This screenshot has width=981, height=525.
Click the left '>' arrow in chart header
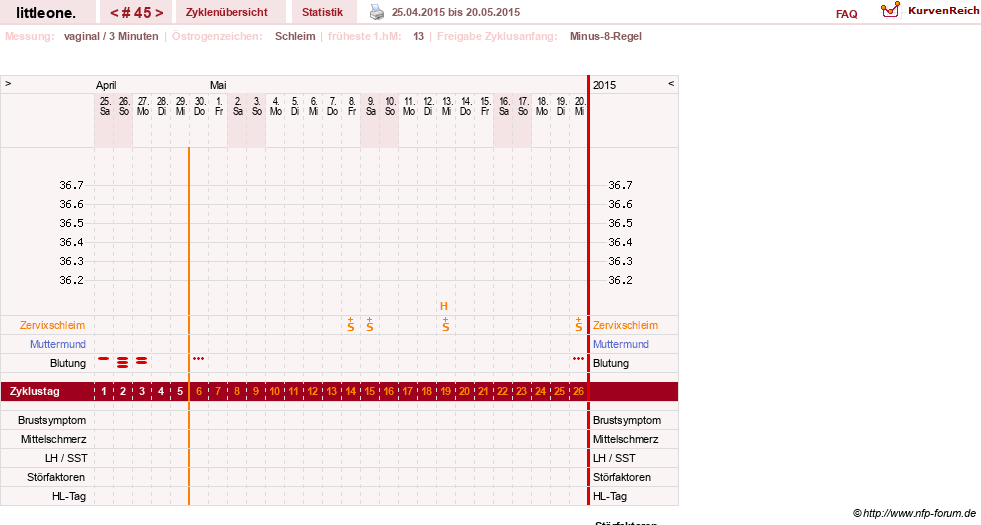click(x=8, y=83)
